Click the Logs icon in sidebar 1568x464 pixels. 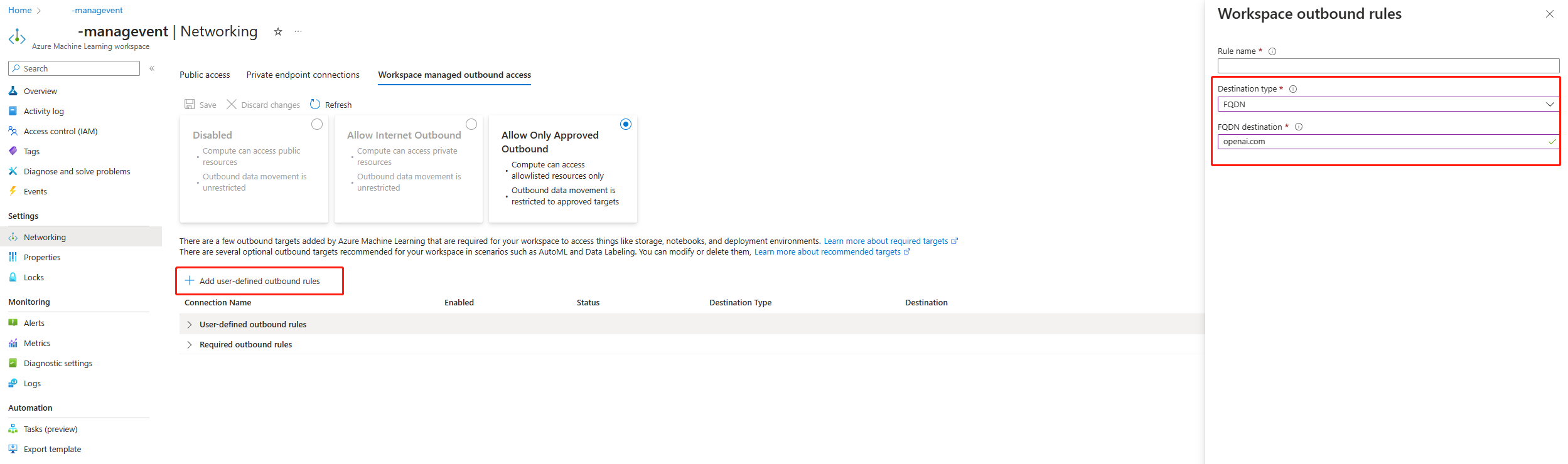pyautogui.click(x=13, y=383)
